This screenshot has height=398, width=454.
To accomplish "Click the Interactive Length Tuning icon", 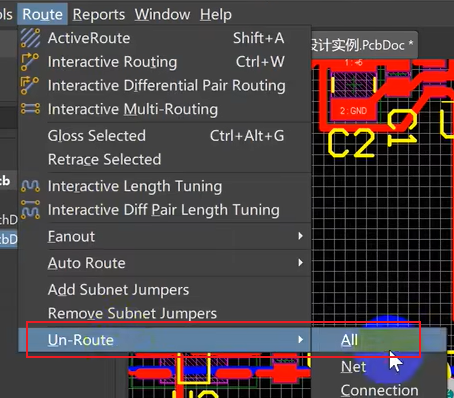I will click(30, 186).
